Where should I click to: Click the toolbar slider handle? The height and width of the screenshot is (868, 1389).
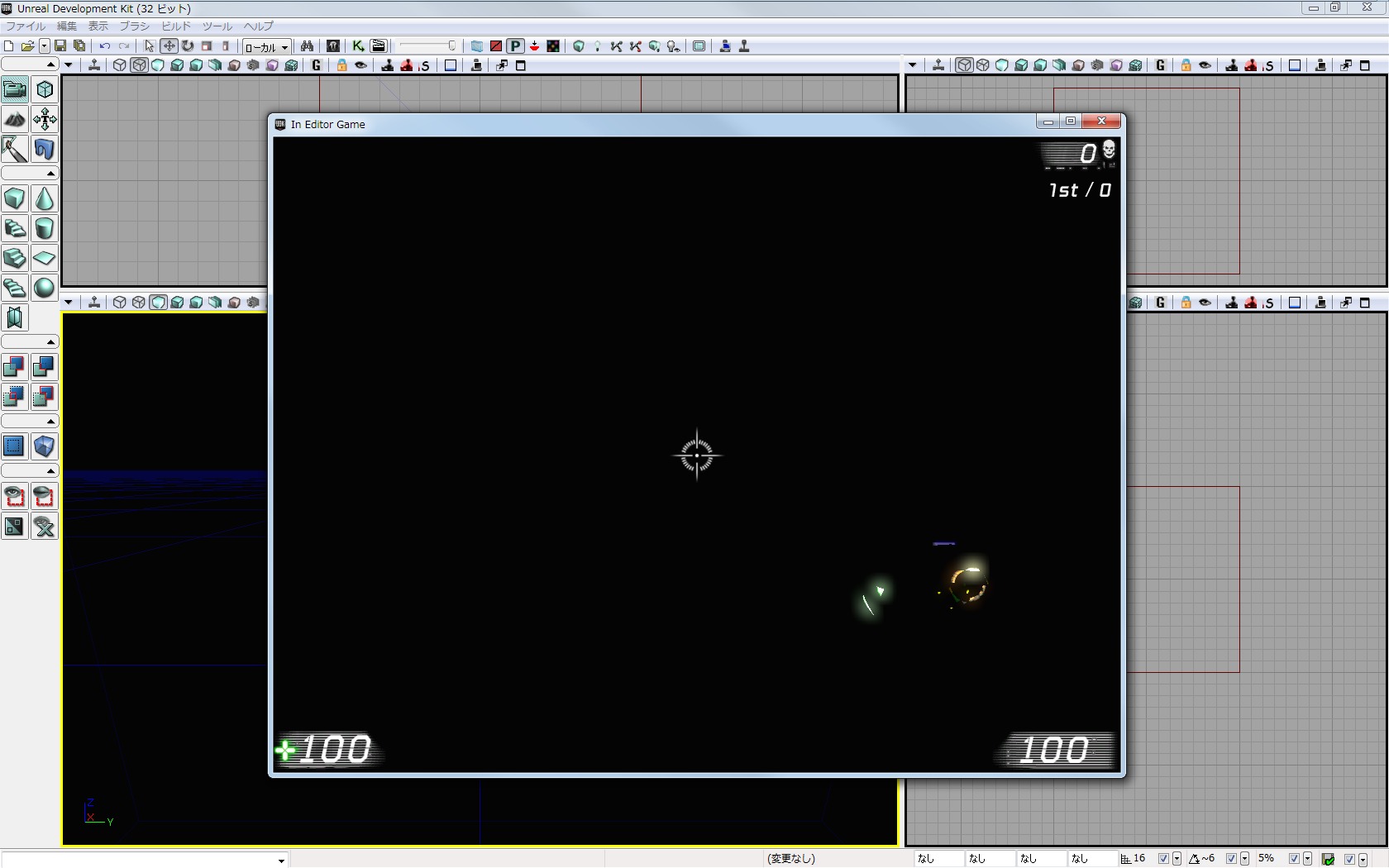(x=451, y=46)
